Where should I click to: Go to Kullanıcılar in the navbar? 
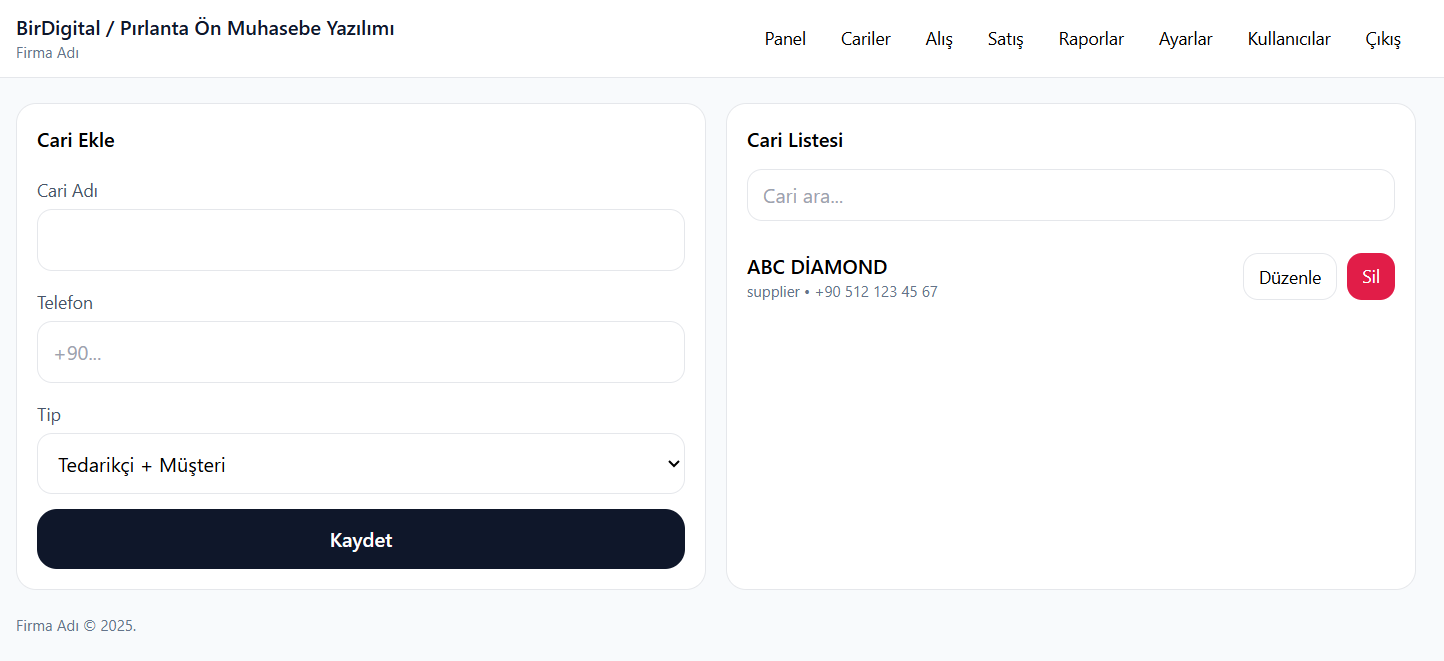(1288, 39)
